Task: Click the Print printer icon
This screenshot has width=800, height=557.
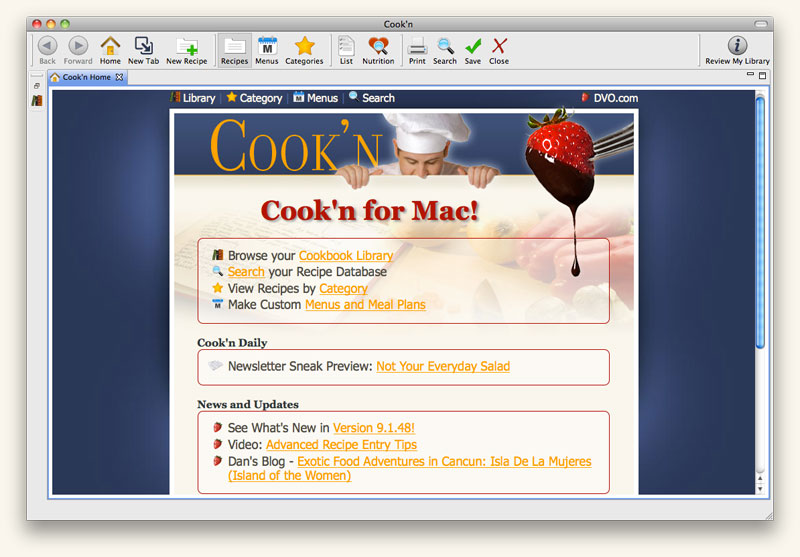Action: [x=417, y=50]
